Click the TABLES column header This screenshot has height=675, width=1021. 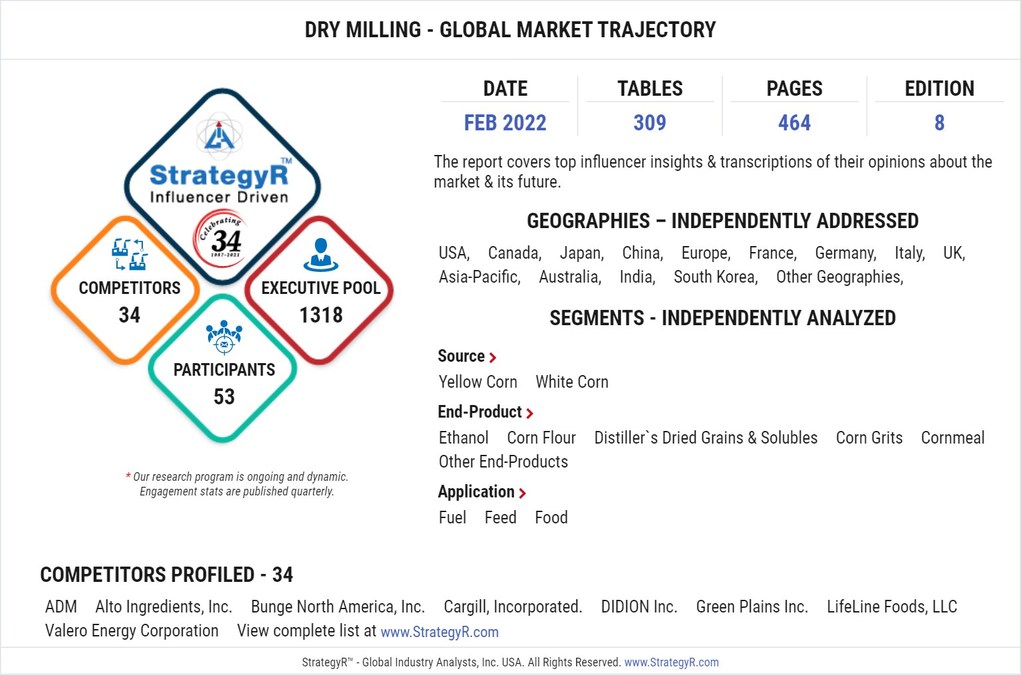click(650, 89)
